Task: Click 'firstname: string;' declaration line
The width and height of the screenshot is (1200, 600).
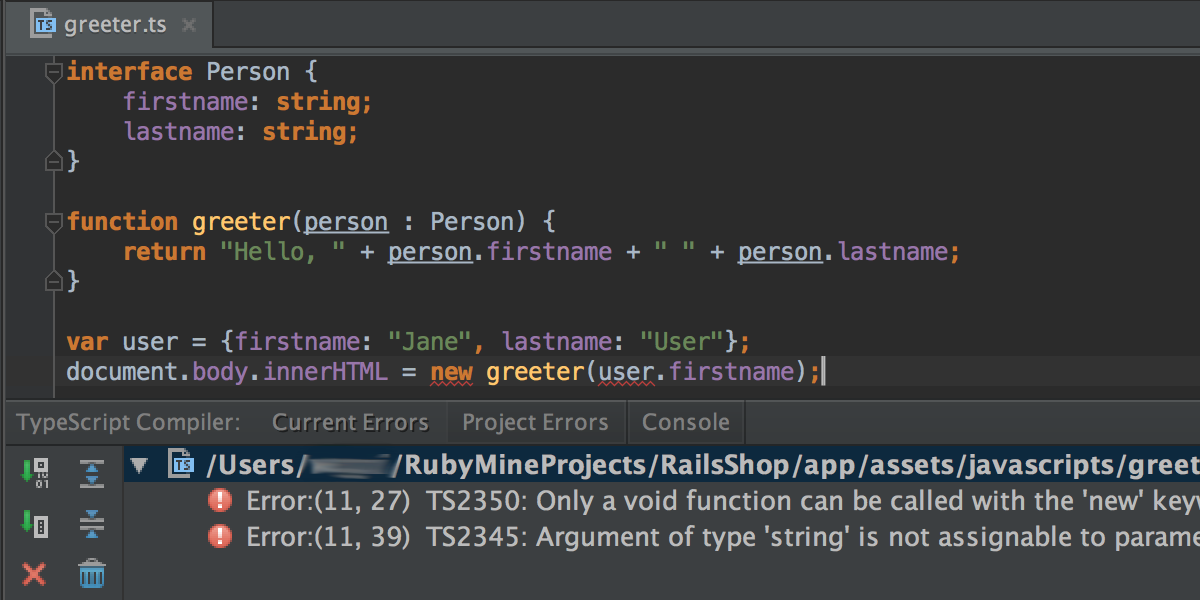Action: pyautogui.click(x=248, y=102)
